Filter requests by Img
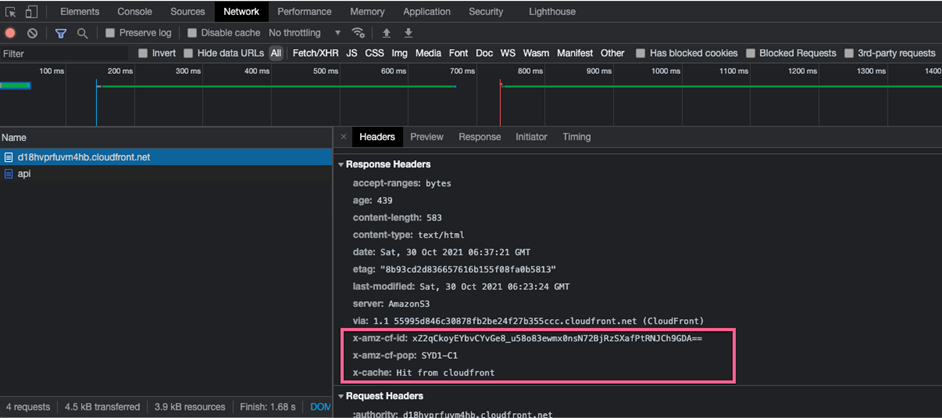942x418 pixels. click(400, 53)
